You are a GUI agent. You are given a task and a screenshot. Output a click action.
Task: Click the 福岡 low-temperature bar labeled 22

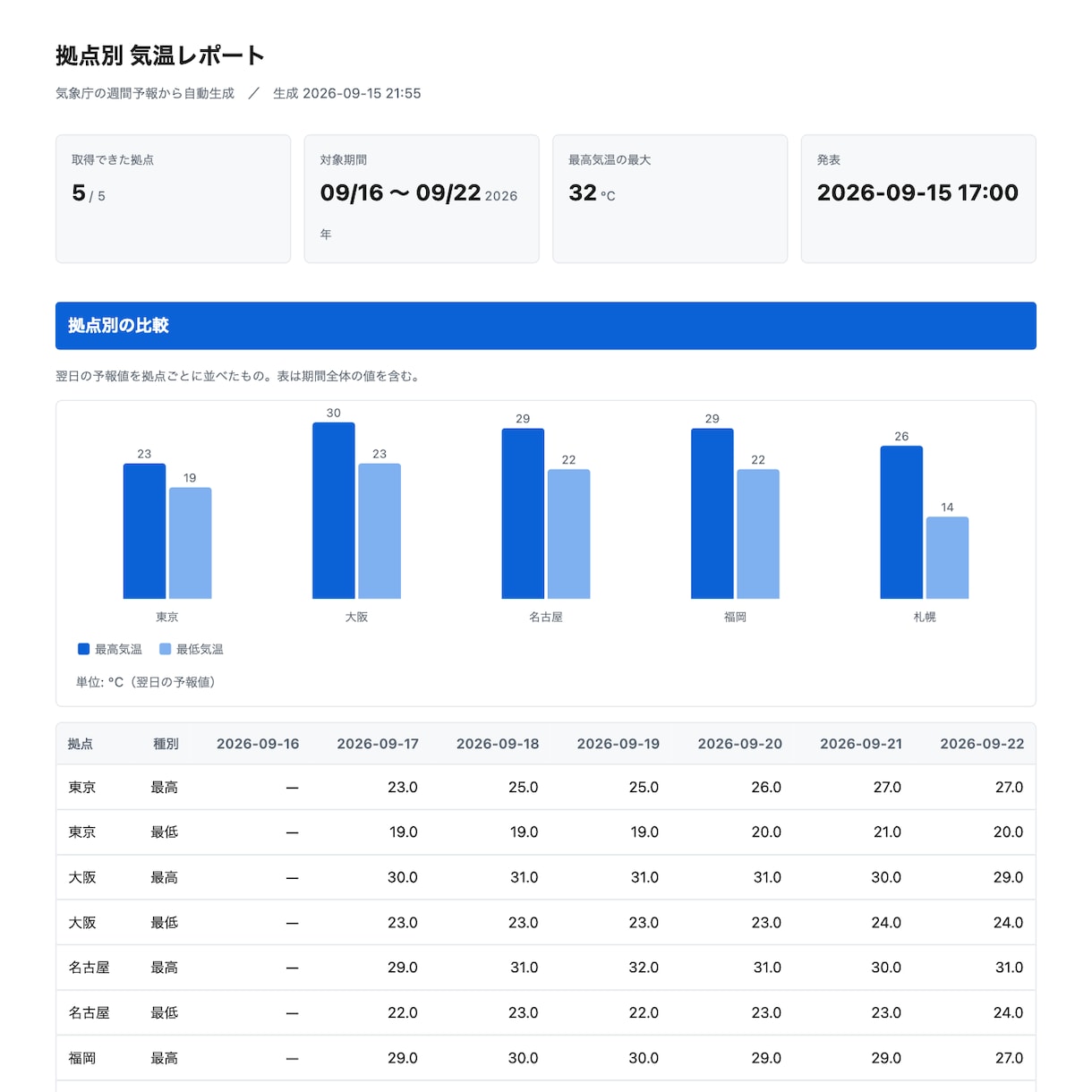point(758,534)
